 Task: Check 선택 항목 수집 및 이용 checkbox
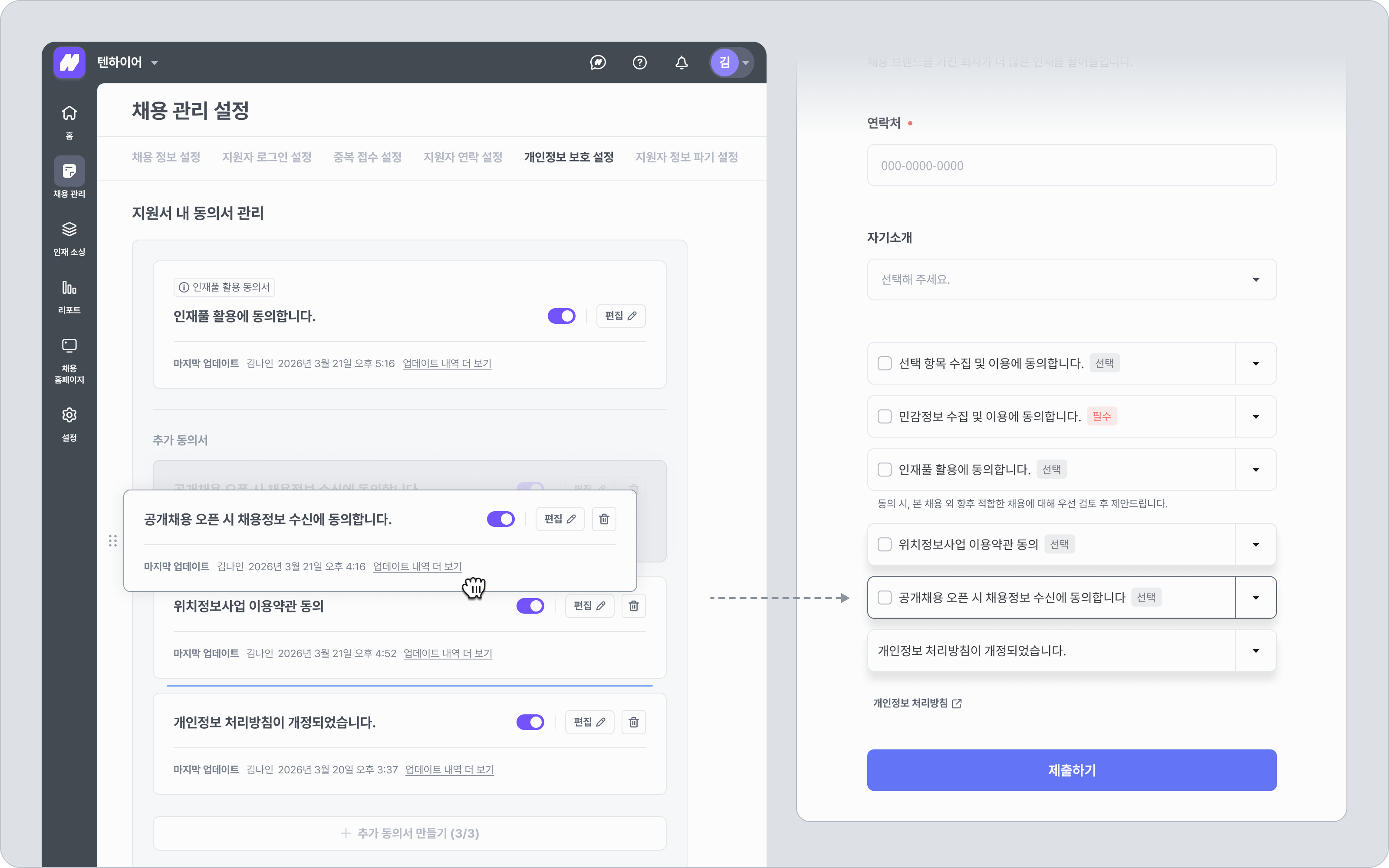885,363
